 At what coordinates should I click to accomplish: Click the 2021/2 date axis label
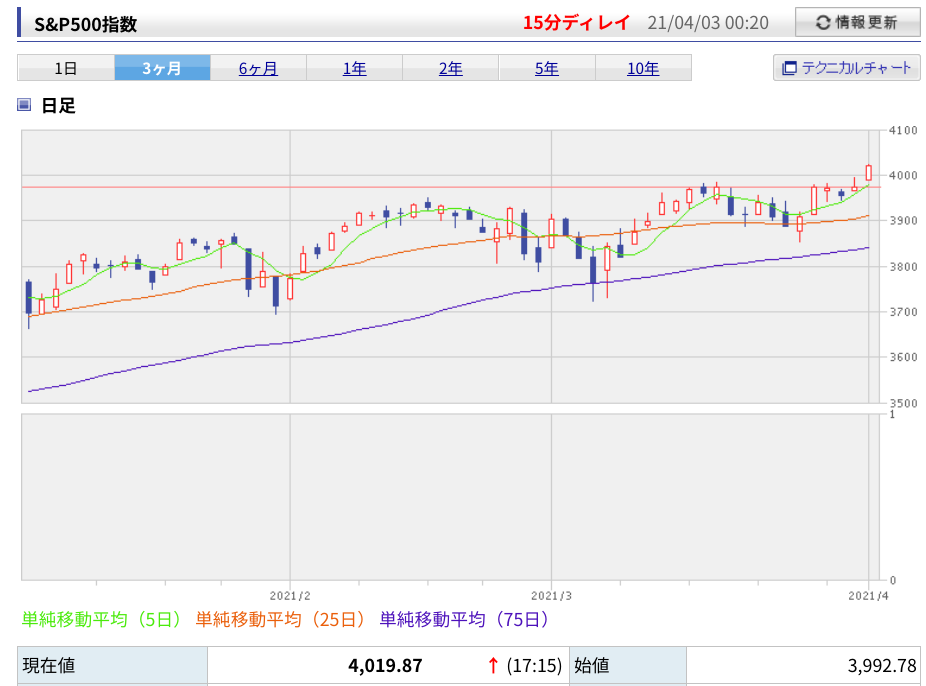[x=290, y=596]
